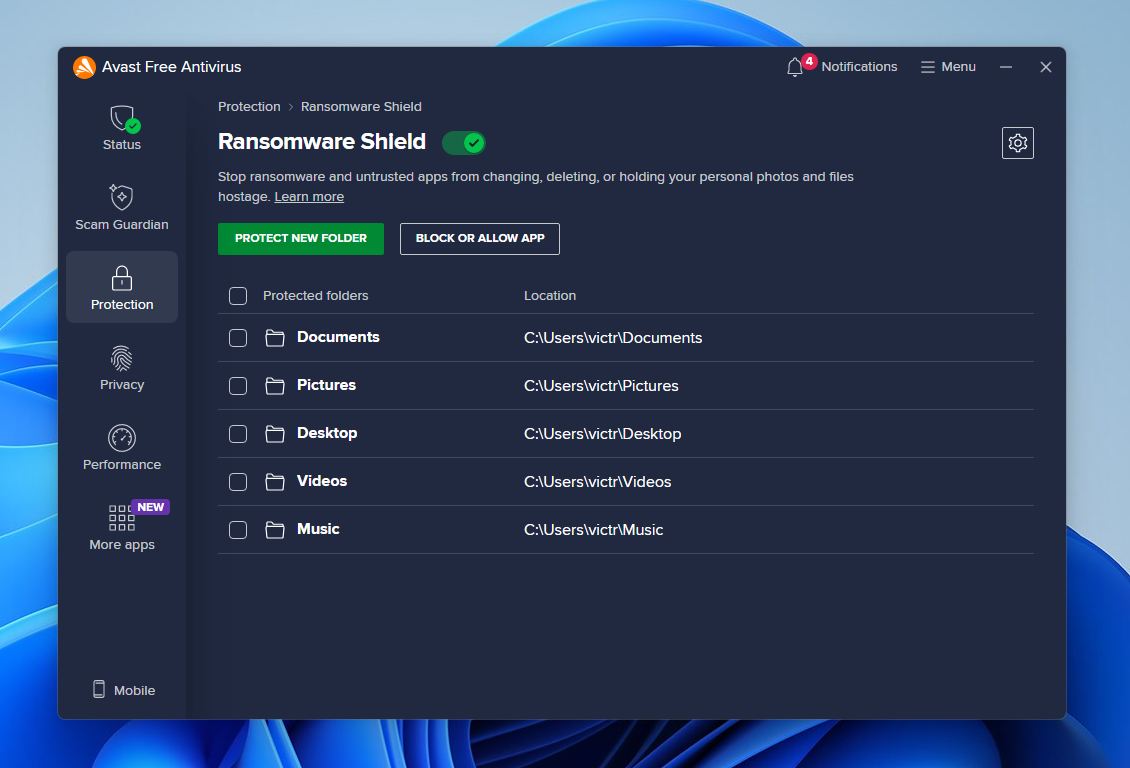Click PROTECT NEW FOLDER button
This screenshot has width=1130, height=768.
coord(301,238)
